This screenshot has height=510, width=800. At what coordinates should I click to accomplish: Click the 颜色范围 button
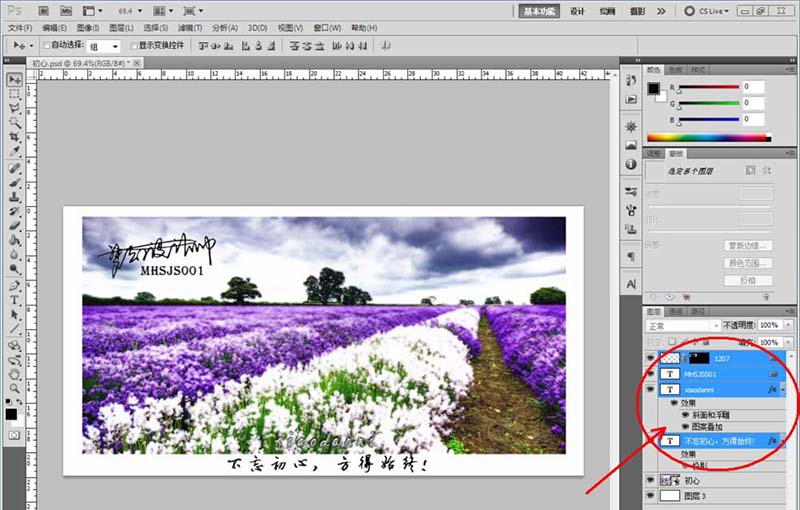[x=748, y=263]
